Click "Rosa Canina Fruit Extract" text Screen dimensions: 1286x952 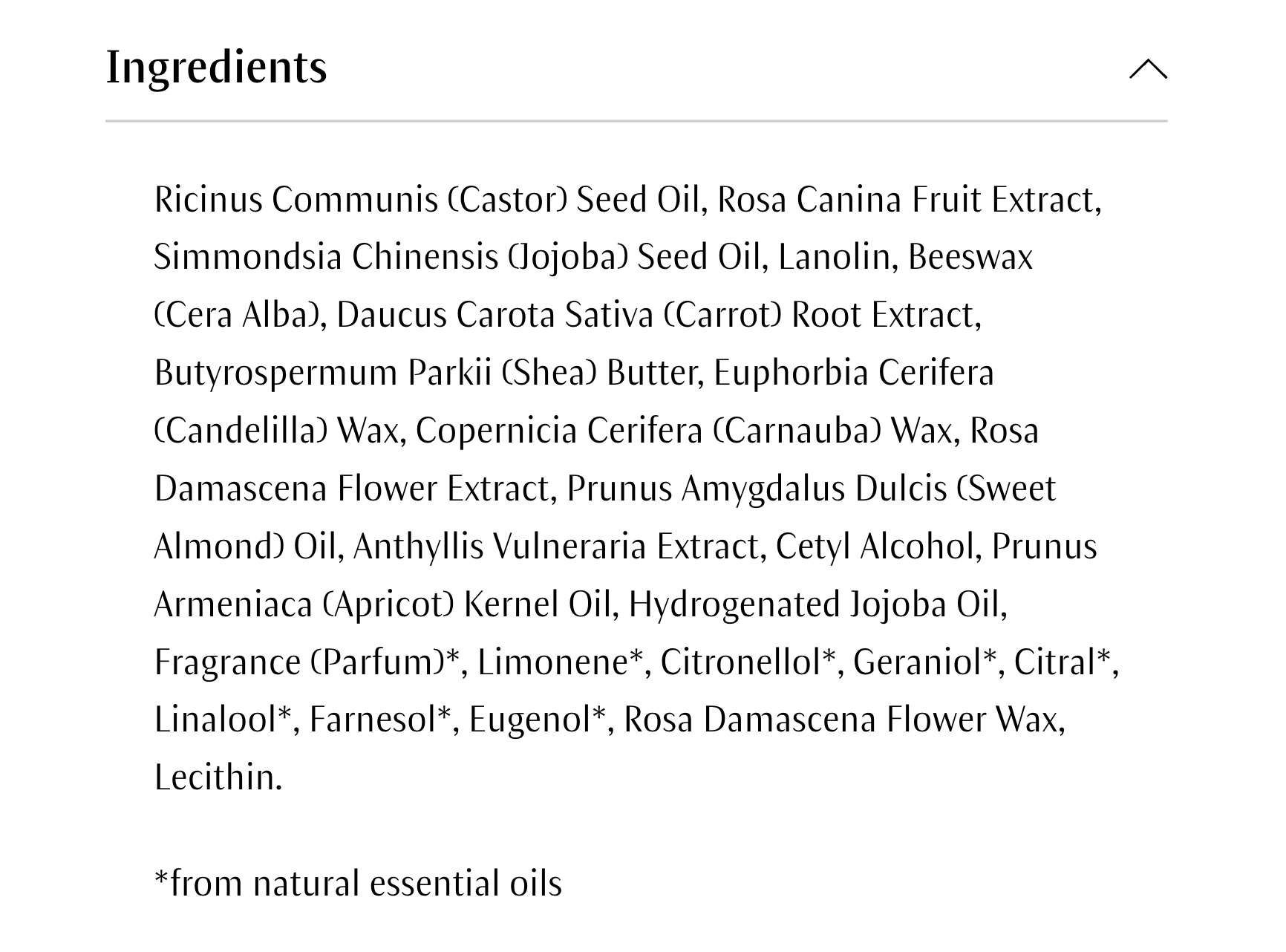click(907, 200)
